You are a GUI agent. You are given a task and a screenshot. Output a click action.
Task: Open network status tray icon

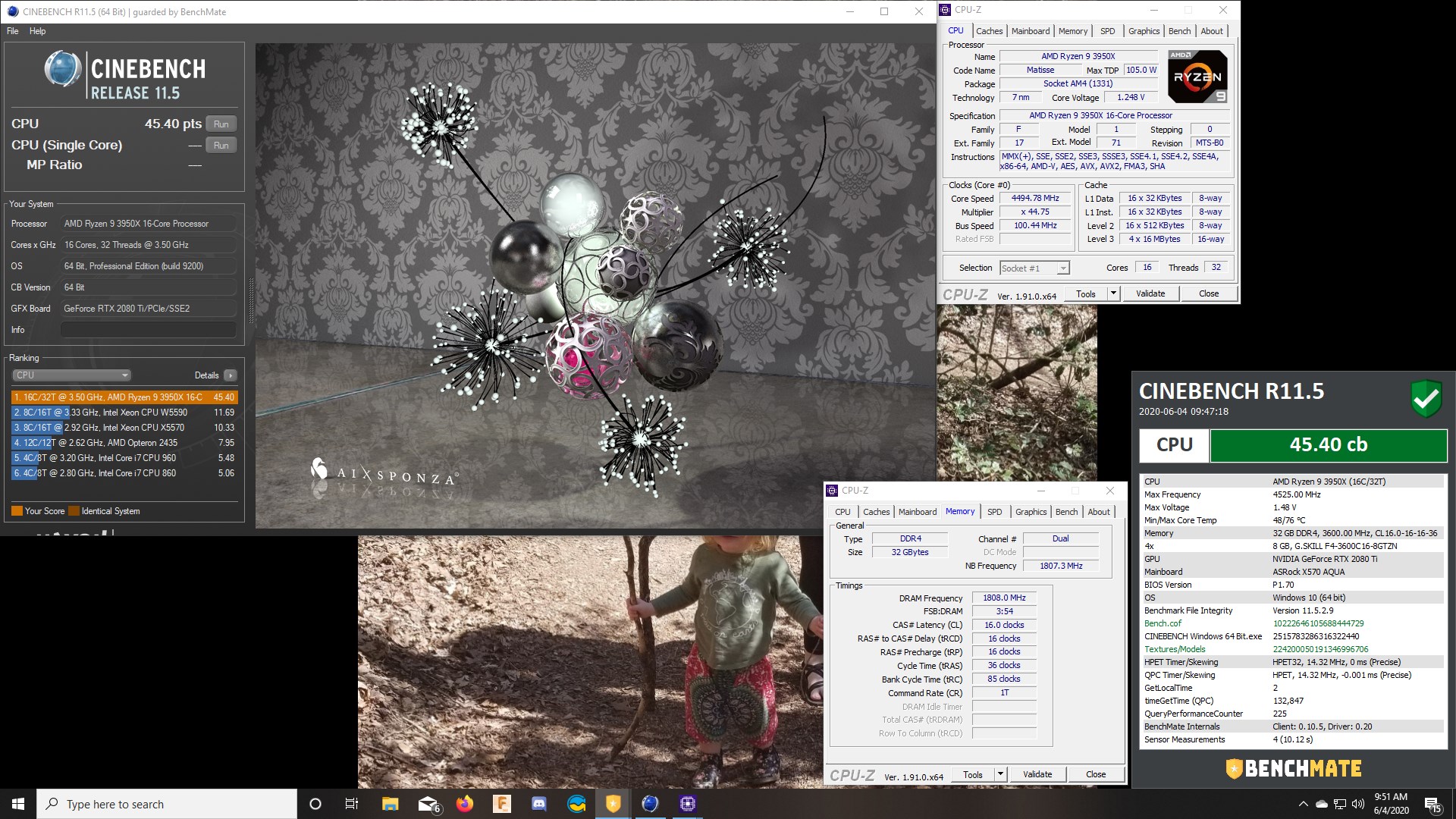1340,804
